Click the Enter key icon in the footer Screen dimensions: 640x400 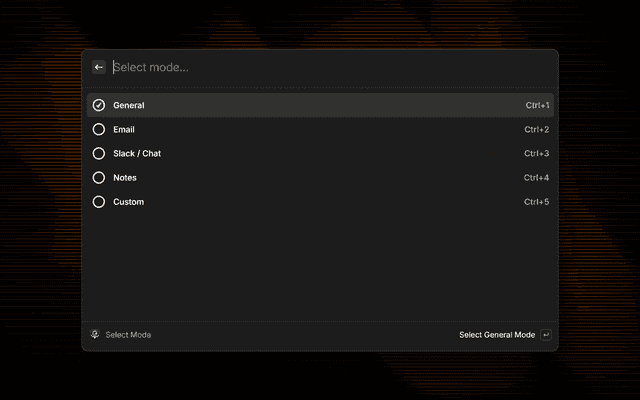(546, 335)
